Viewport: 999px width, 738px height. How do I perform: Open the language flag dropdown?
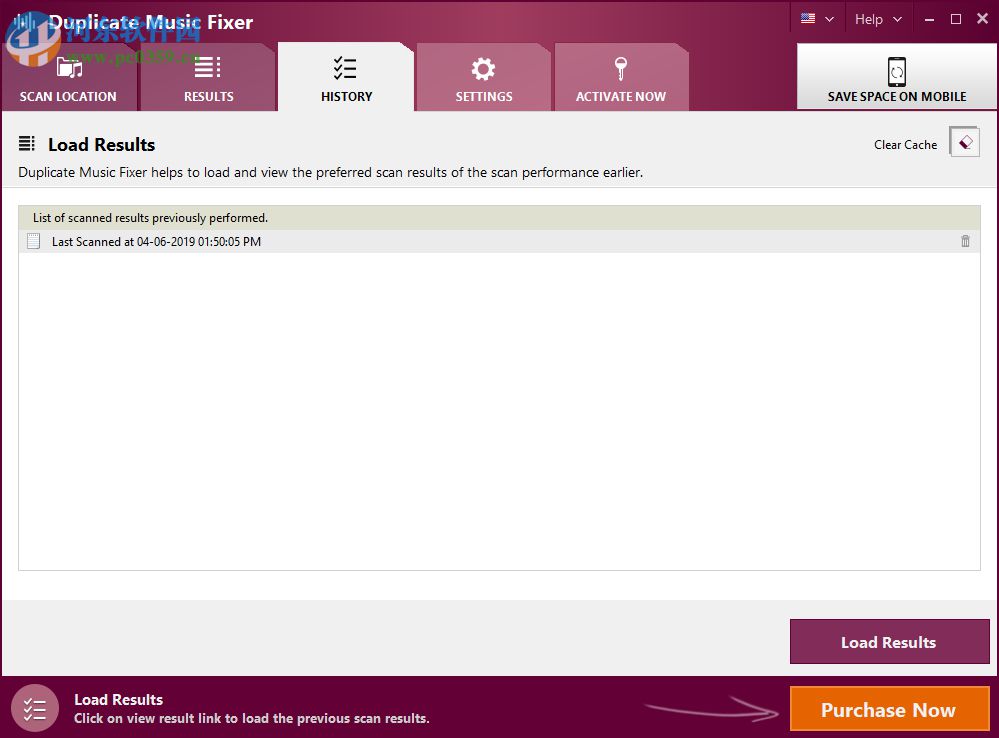click(x=817, y=19)
